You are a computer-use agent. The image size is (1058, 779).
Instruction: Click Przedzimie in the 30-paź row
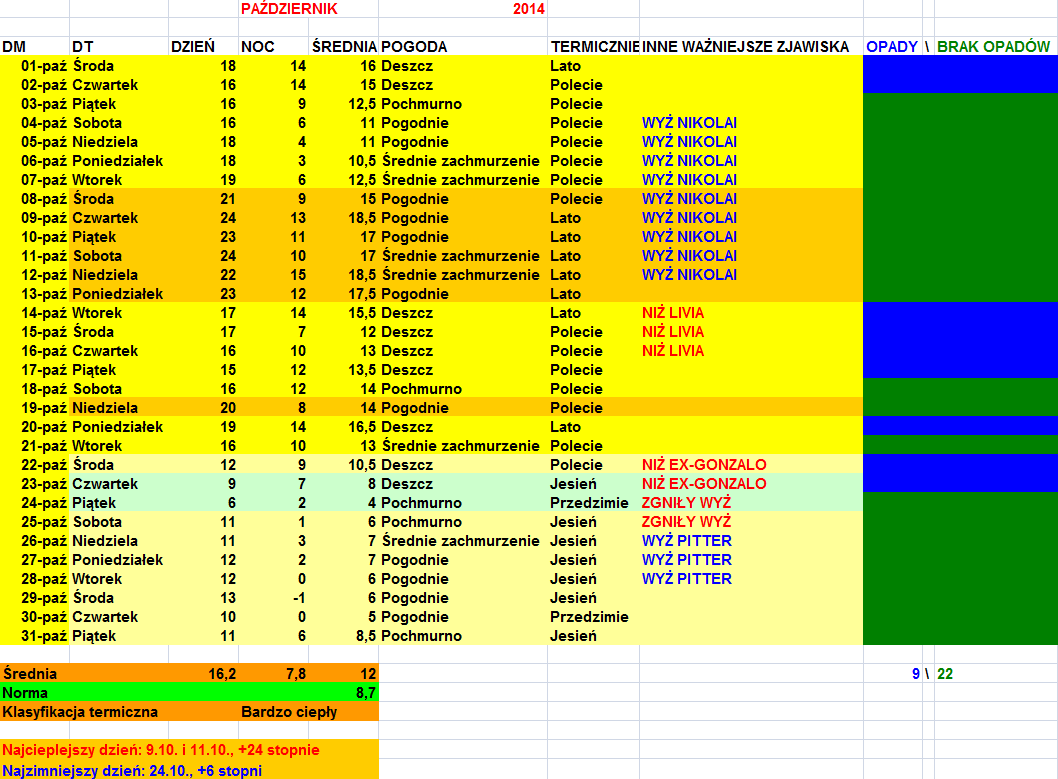coord(589,617)
